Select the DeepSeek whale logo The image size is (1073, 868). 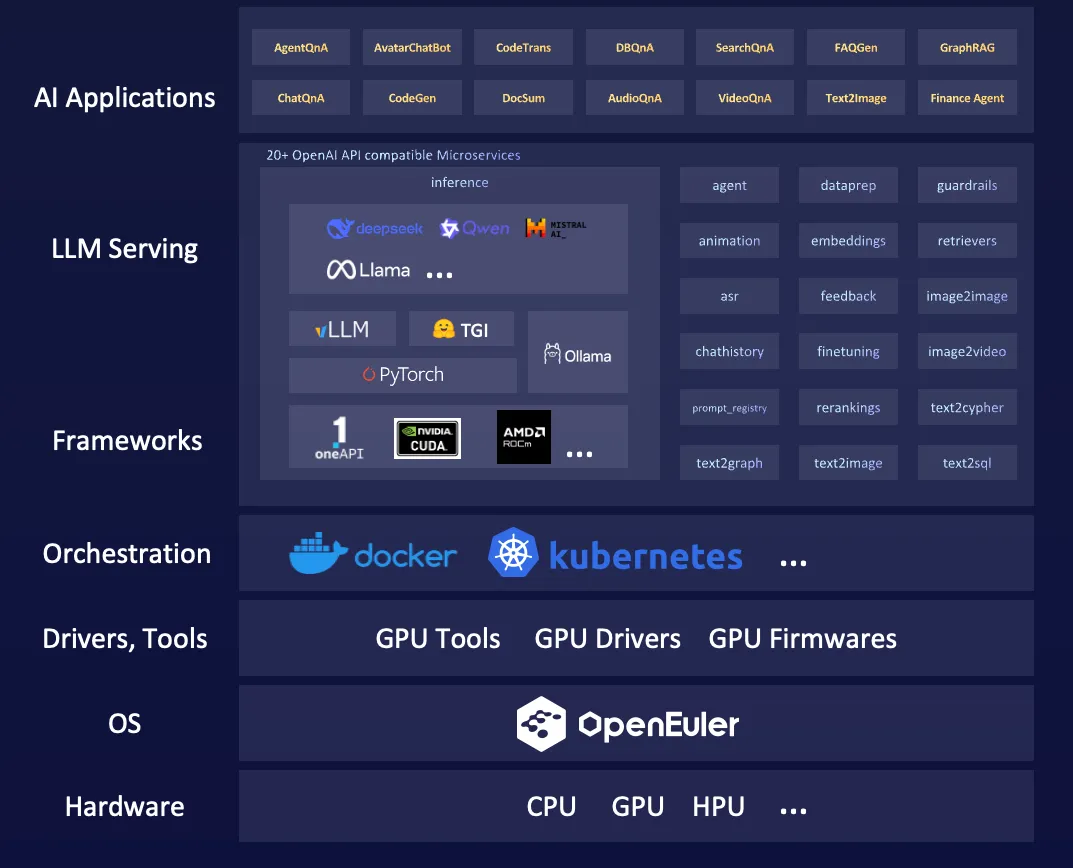tap(340, 229)
